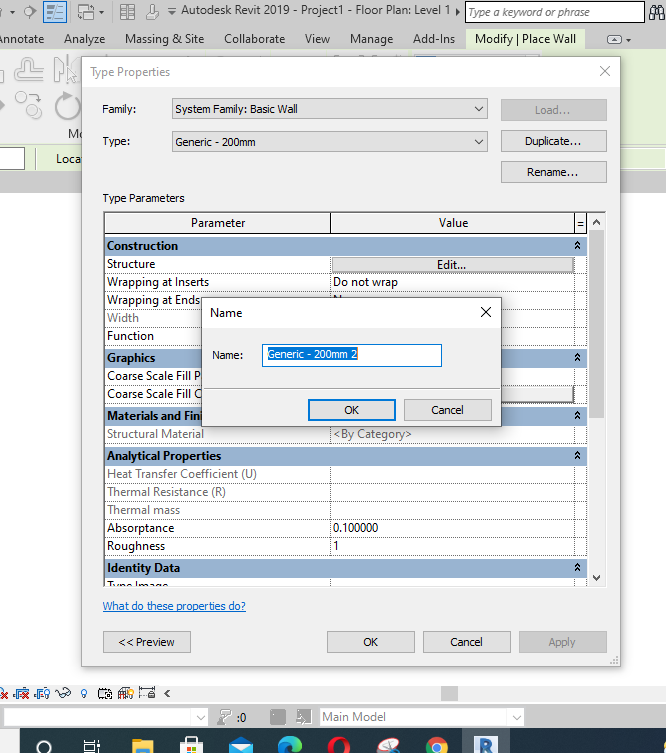This screenshot has height=753, width=666.
Task: Click the Duplicate... button
Action: coord(554,141)
